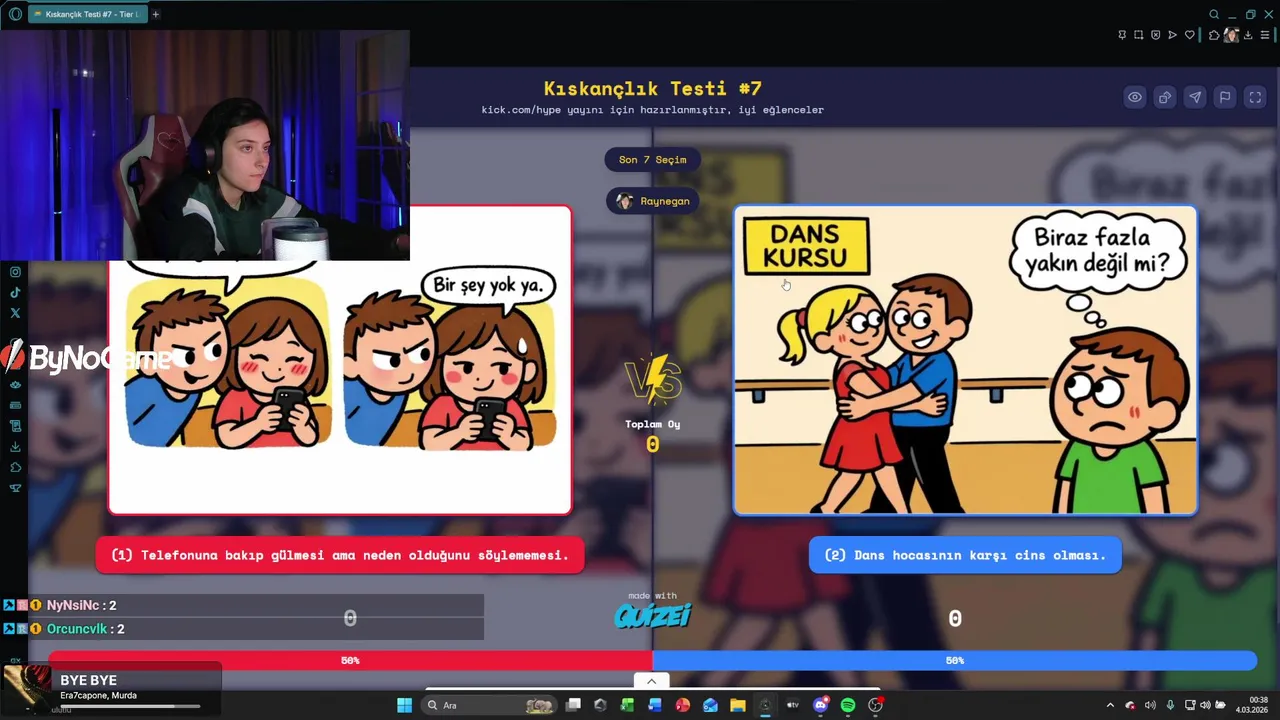Open the Windows Start menu
1280x720 pixels.
point(404,705)
